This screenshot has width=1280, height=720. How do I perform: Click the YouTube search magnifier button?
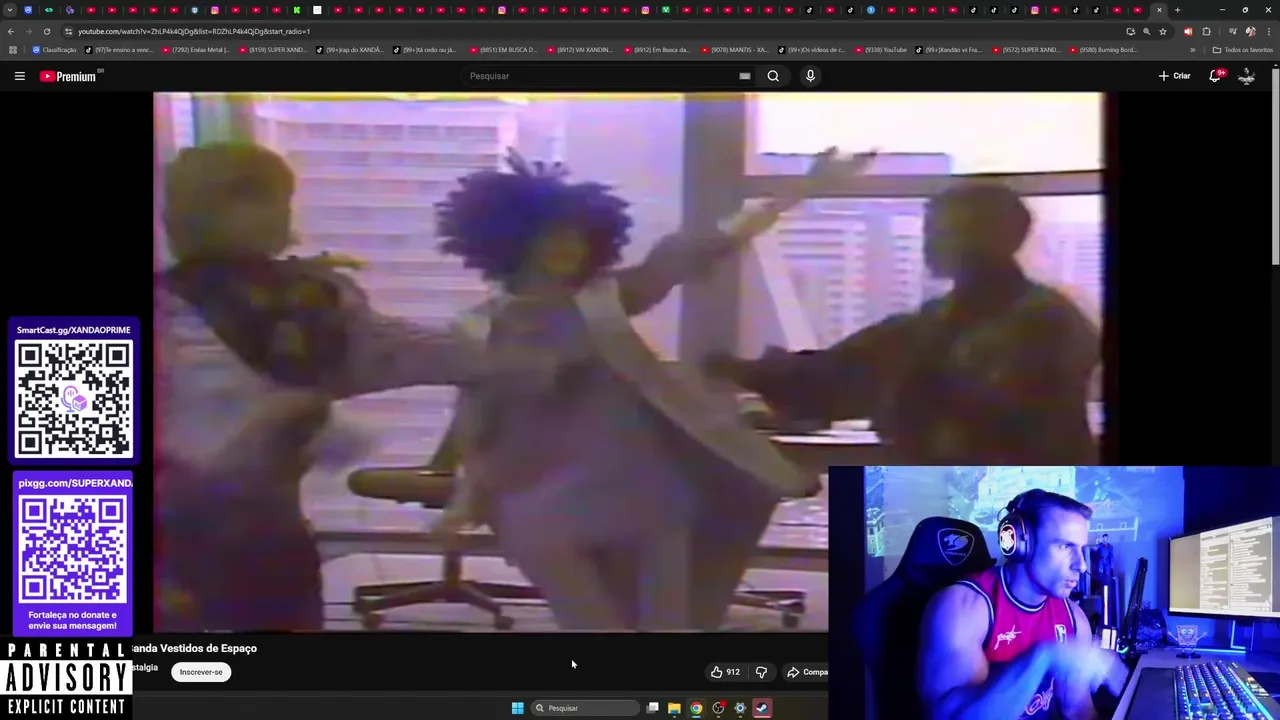coord(773,76)
